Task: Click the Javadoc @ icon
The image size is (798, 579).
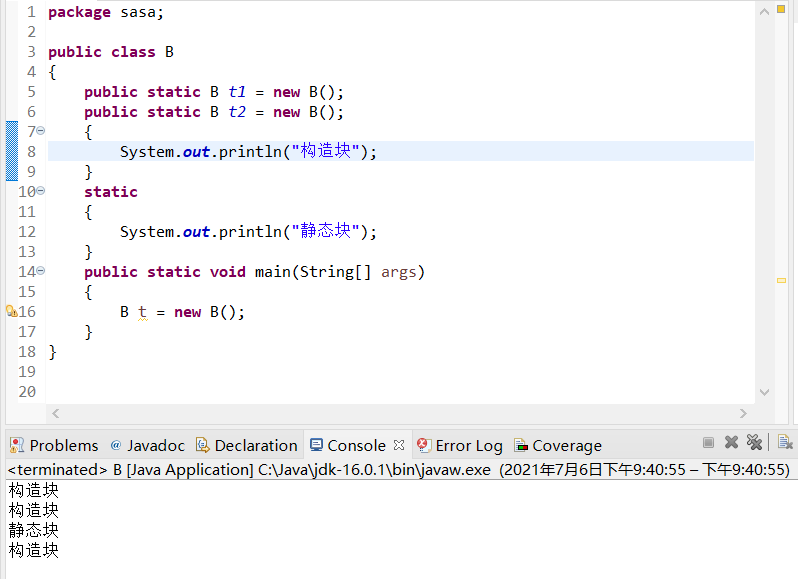Action: click(116, 445)
